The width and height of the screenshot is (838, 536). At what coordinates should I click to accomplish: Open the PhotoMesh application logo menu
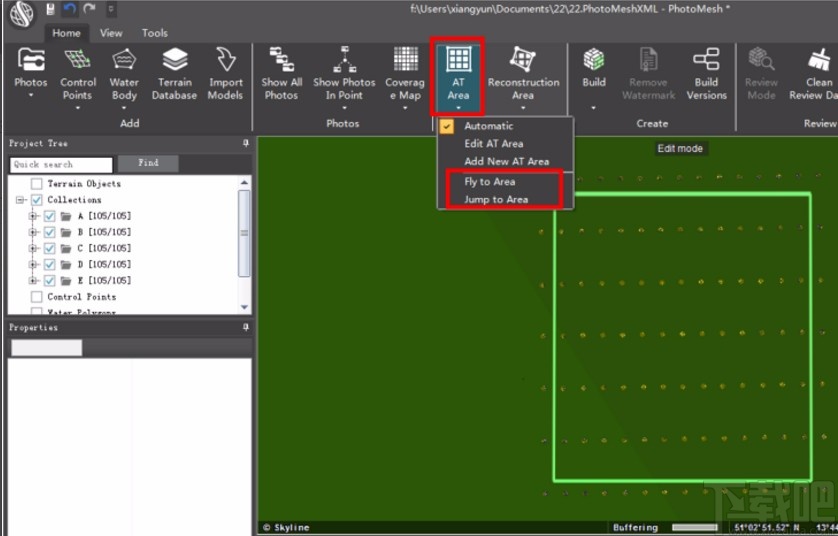point(21,13)
